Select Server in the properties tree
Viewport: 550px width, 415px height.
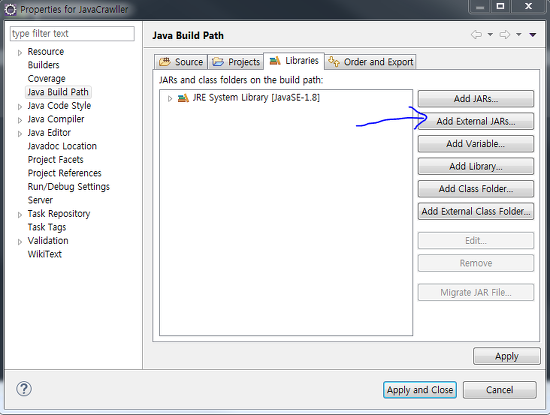[x=40, y=200]
